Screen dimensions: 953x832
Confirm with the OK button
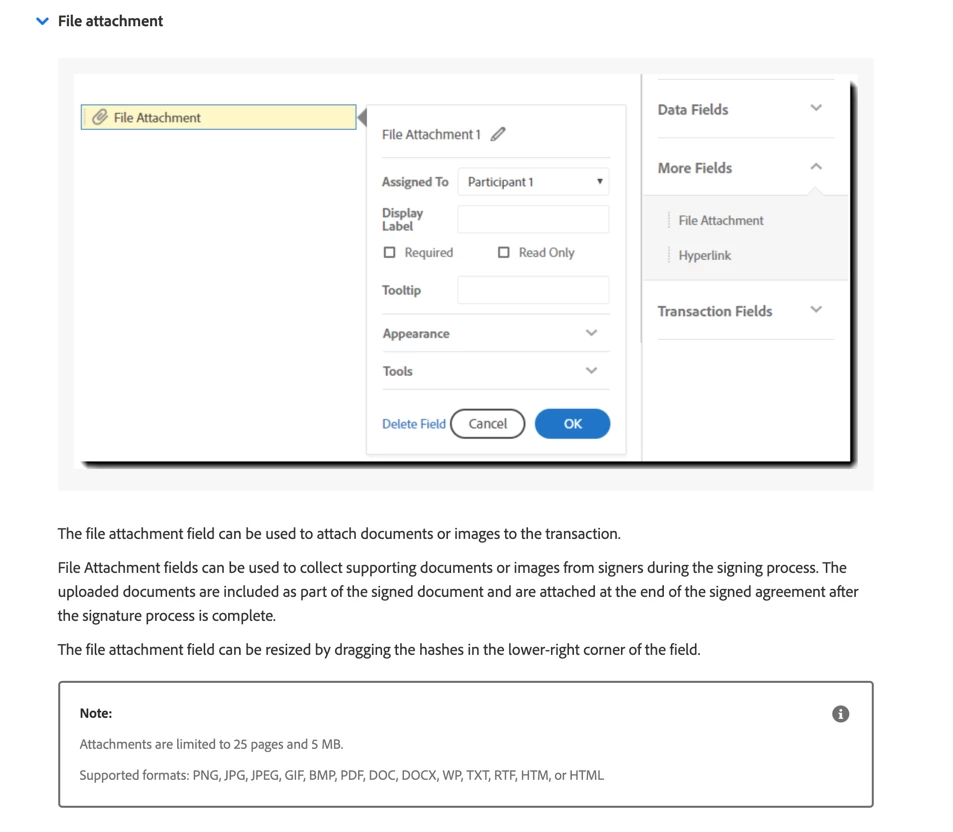573,424
